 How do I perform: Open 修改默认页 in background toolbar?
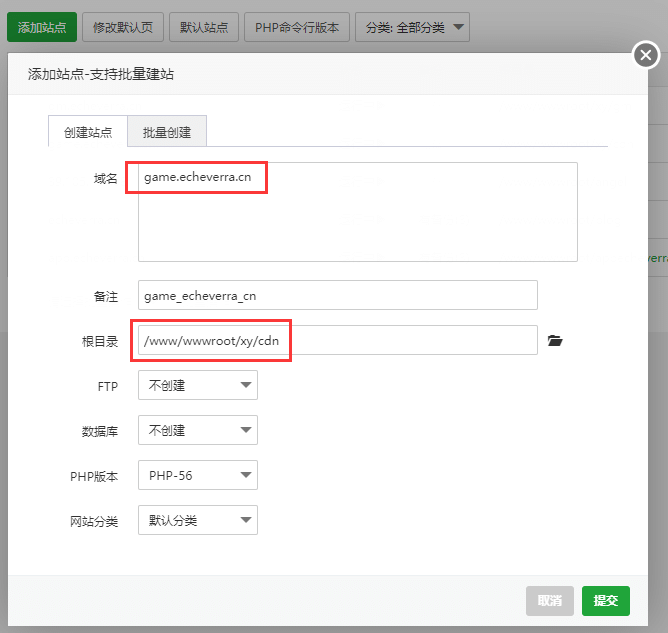(x=123, y=27)
